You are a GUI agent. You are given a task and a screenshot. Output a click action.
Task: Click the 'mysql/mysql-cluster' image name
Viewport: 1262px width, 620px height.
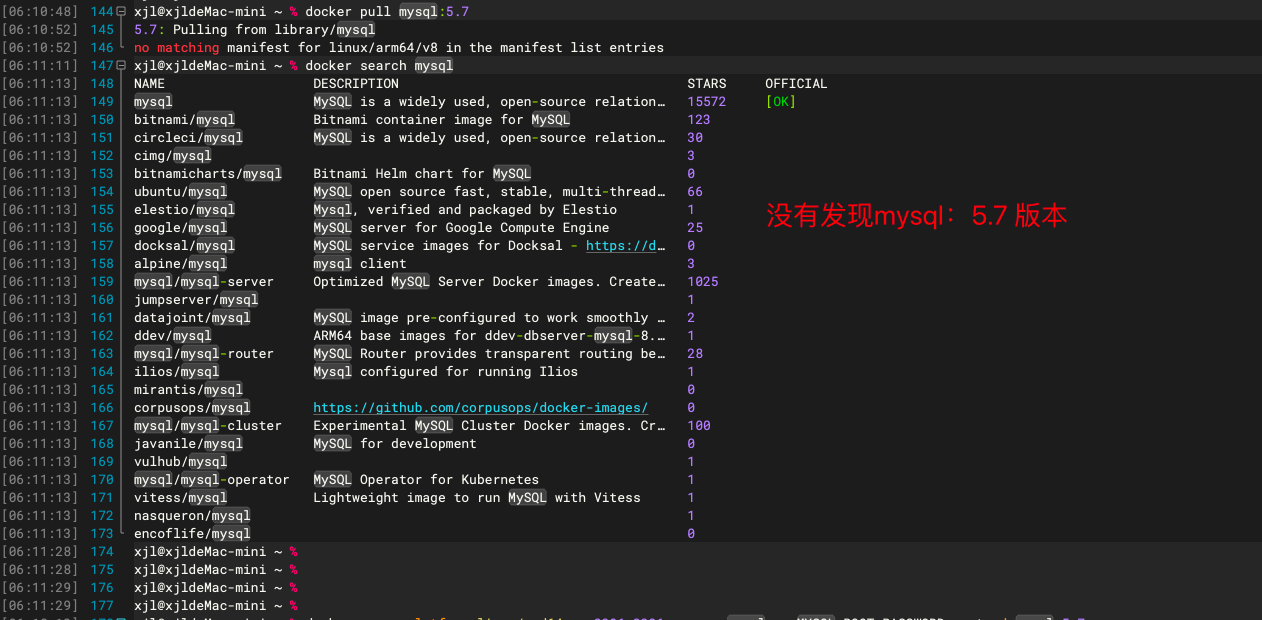pos(208,426)
